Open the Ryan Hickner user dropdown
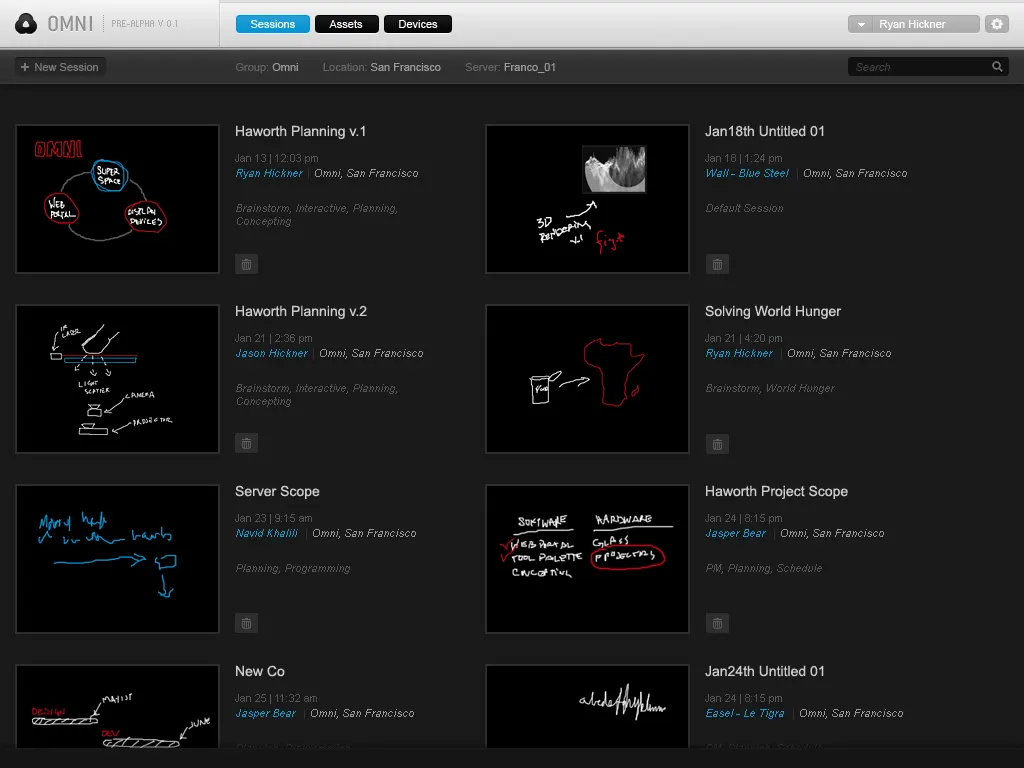This screenshot has width=1024, height=768. [914, 24]
